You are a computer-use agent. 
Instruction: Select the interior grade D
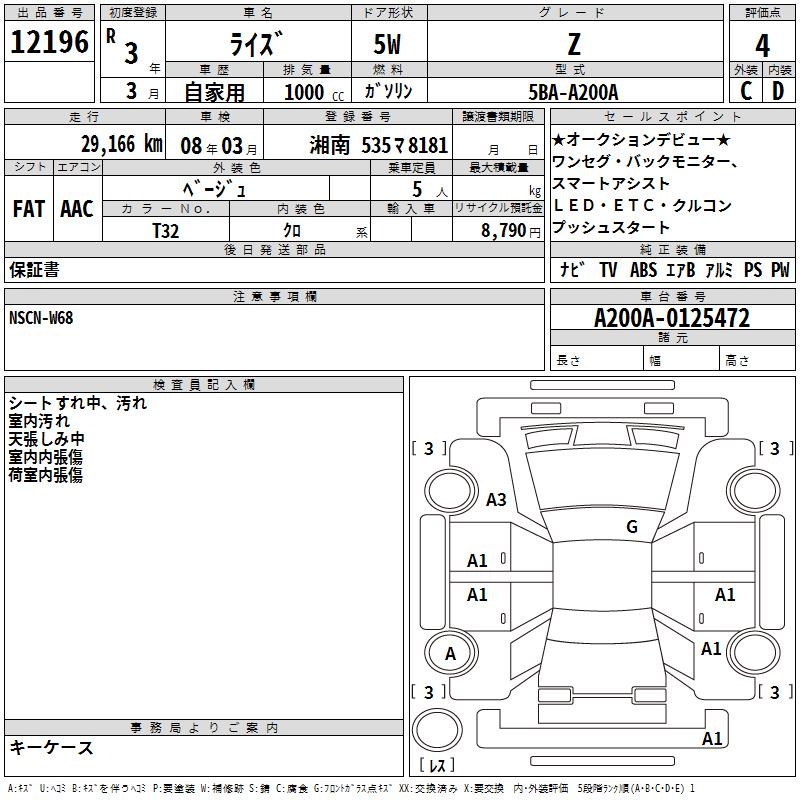(x=778, y=91)
